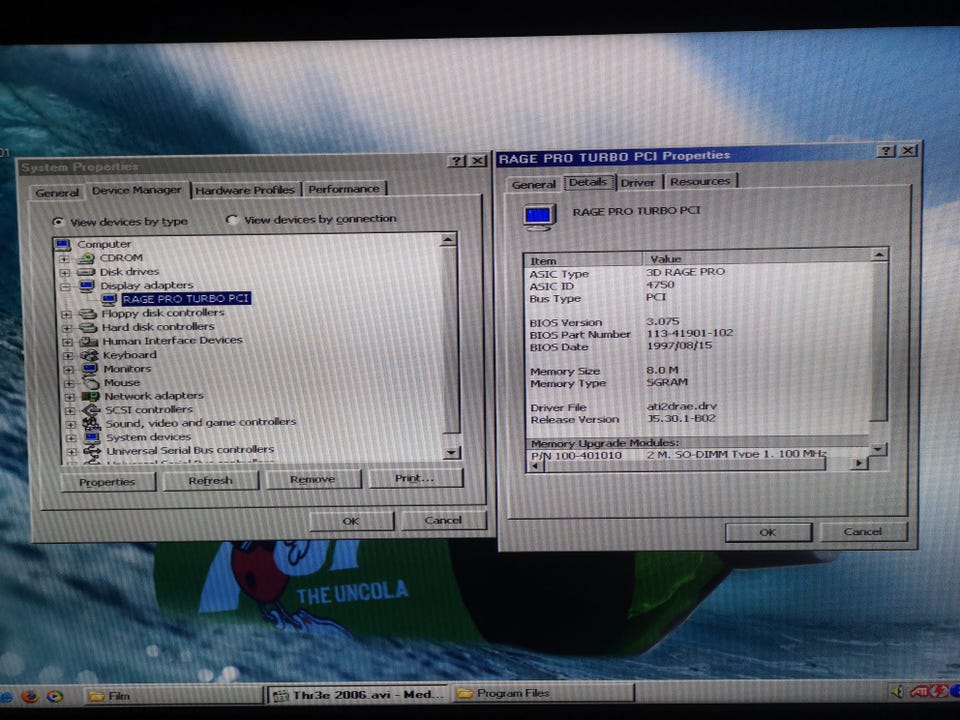Switch to the General tab in System Properties
This screenshot has width=960, height=720.
tap(57, 193)
